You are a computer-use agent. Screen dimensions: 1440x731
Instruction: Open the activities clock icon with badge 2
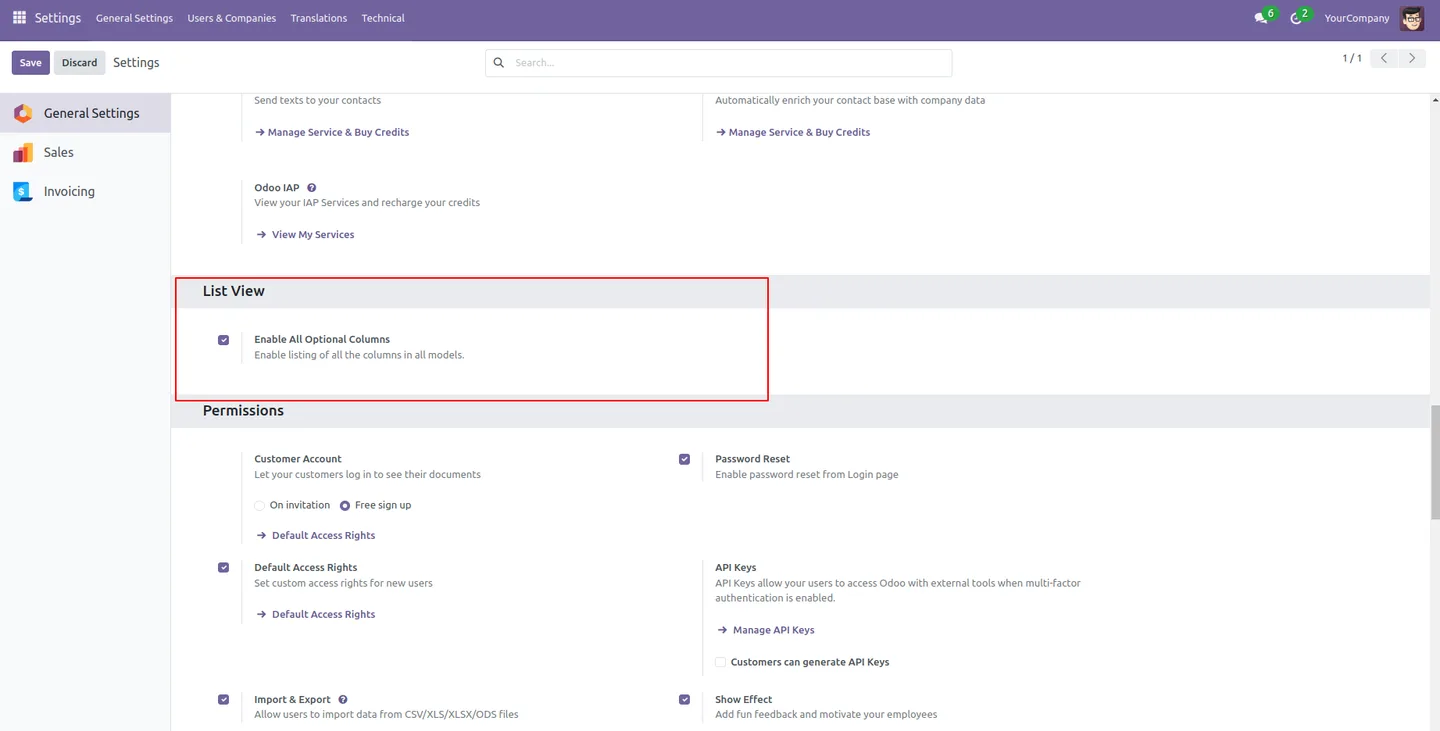pos(1297,18)
